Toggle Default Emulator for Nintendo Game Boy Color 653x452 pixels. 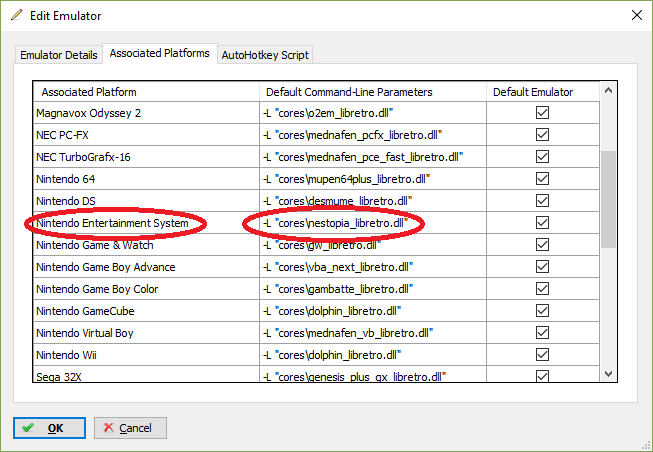pyautogui.click(x=542, y=289)
